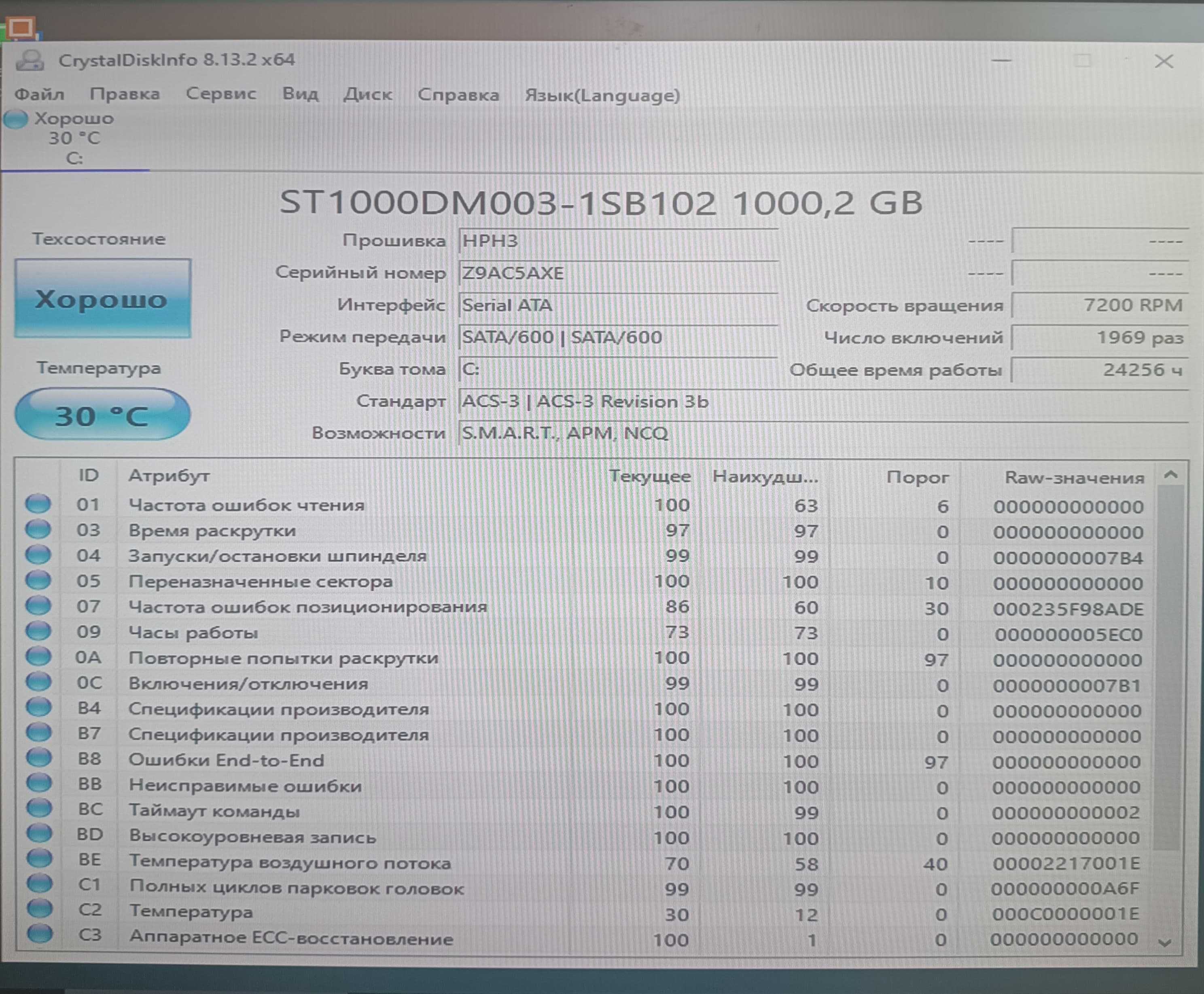Click the Прошивка field HPH3
Screen dimensions: 1204x994
click(x=618, y=241)
